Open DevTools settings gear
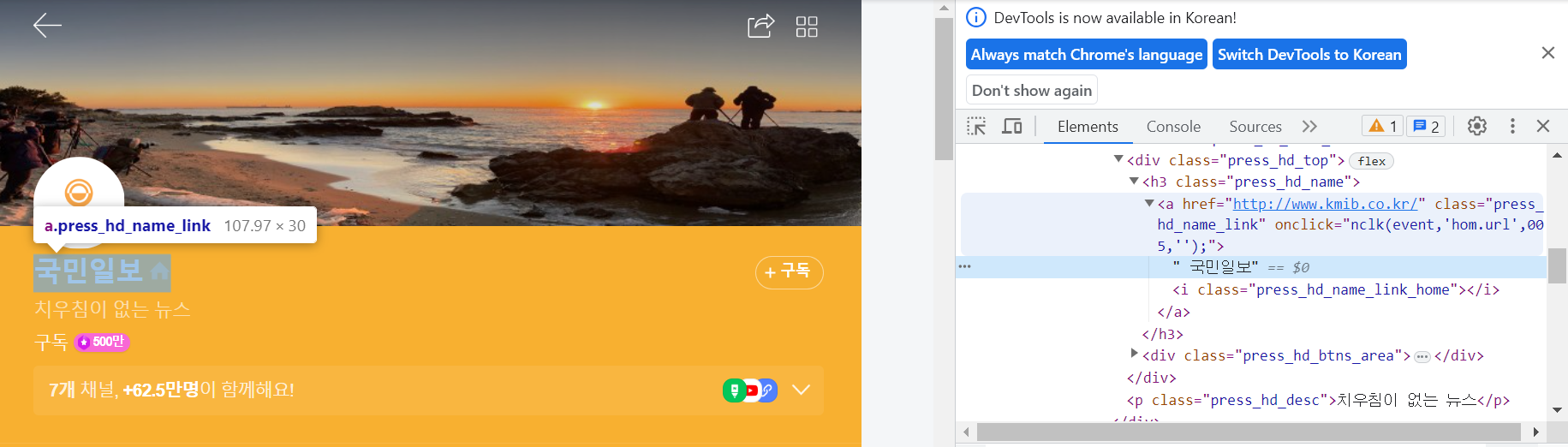Screen dimensions: 1568x447 pos(1477,126)
